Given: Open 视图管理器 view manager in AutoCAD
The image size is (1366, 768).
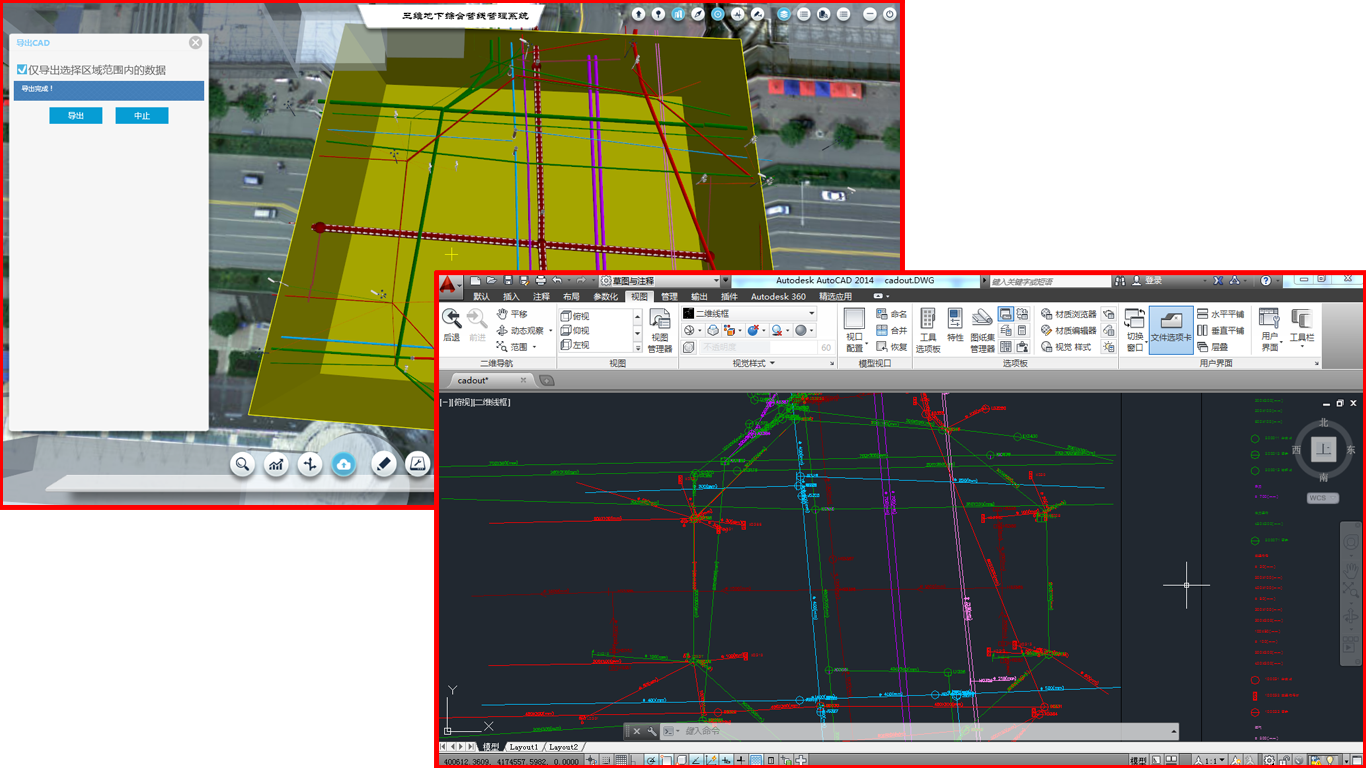Looking at the screenshot, I should point(660,331).
